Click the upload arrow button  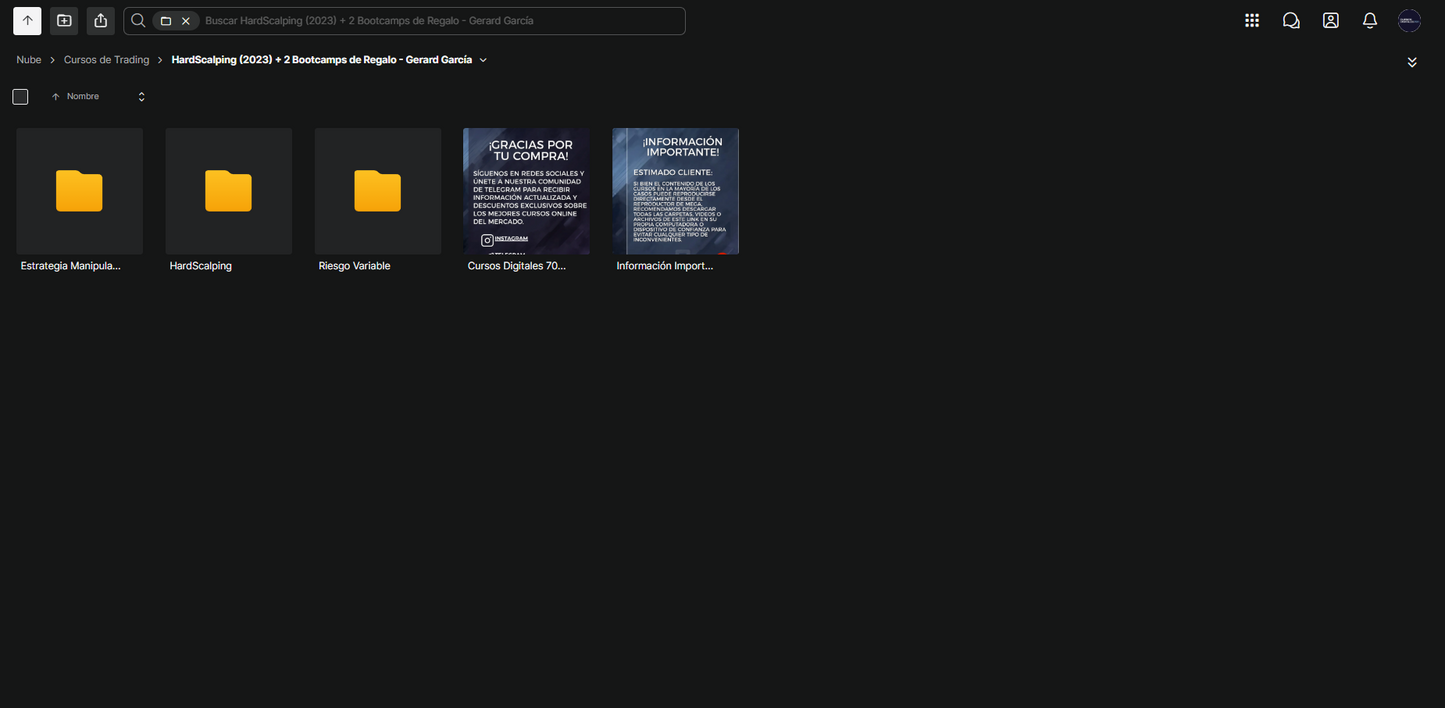coord(27,21)
